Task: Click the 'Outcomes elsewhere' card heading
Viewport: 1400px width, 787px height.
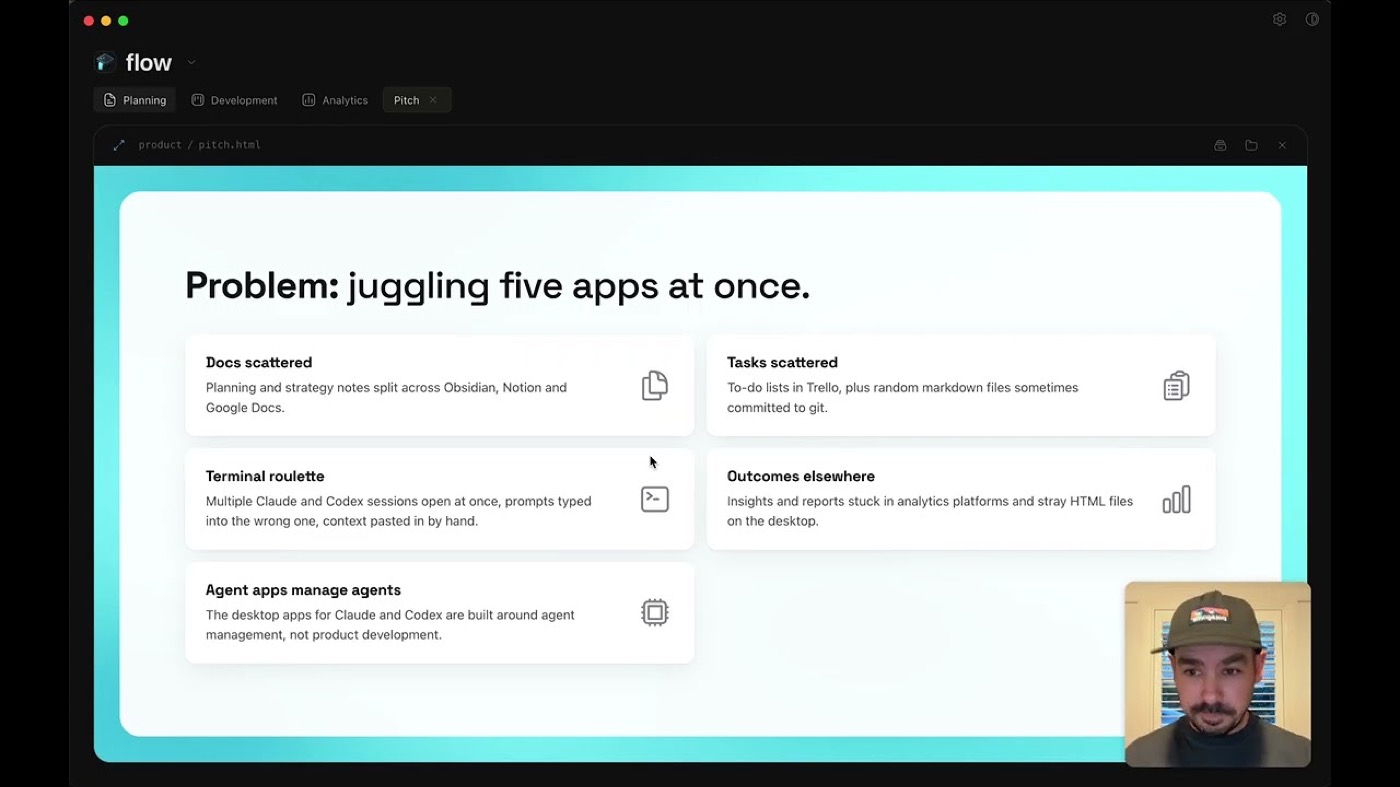Action: pos(801,476)
